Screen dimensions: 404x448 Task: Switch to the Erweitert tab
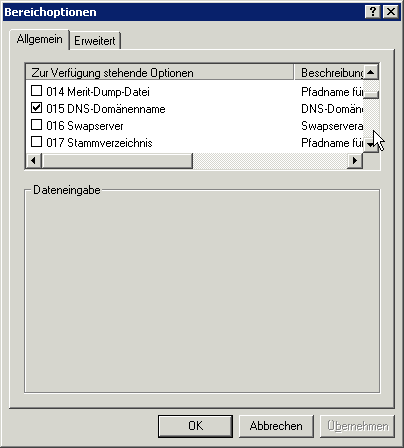coord(95,41)
